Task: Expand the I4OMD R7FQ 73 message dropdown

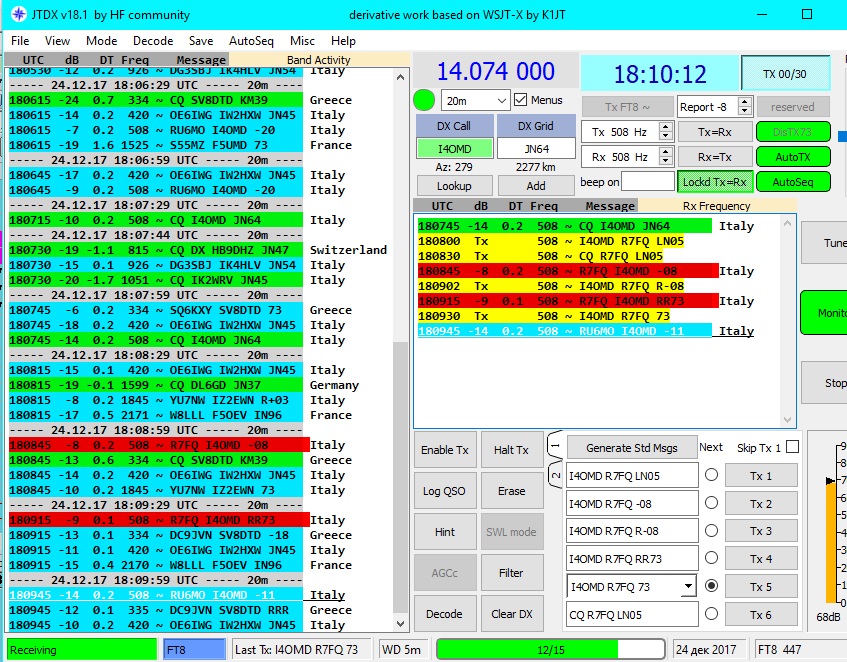Action: (x=686, y=587)
